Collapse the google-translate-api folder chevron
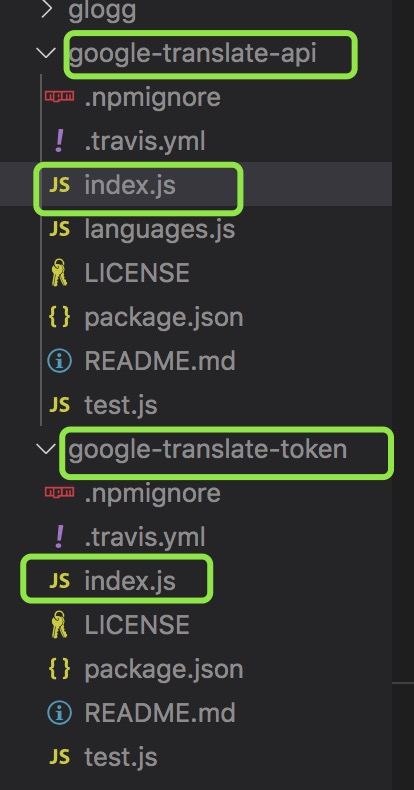414x790 pixels. 47,53
